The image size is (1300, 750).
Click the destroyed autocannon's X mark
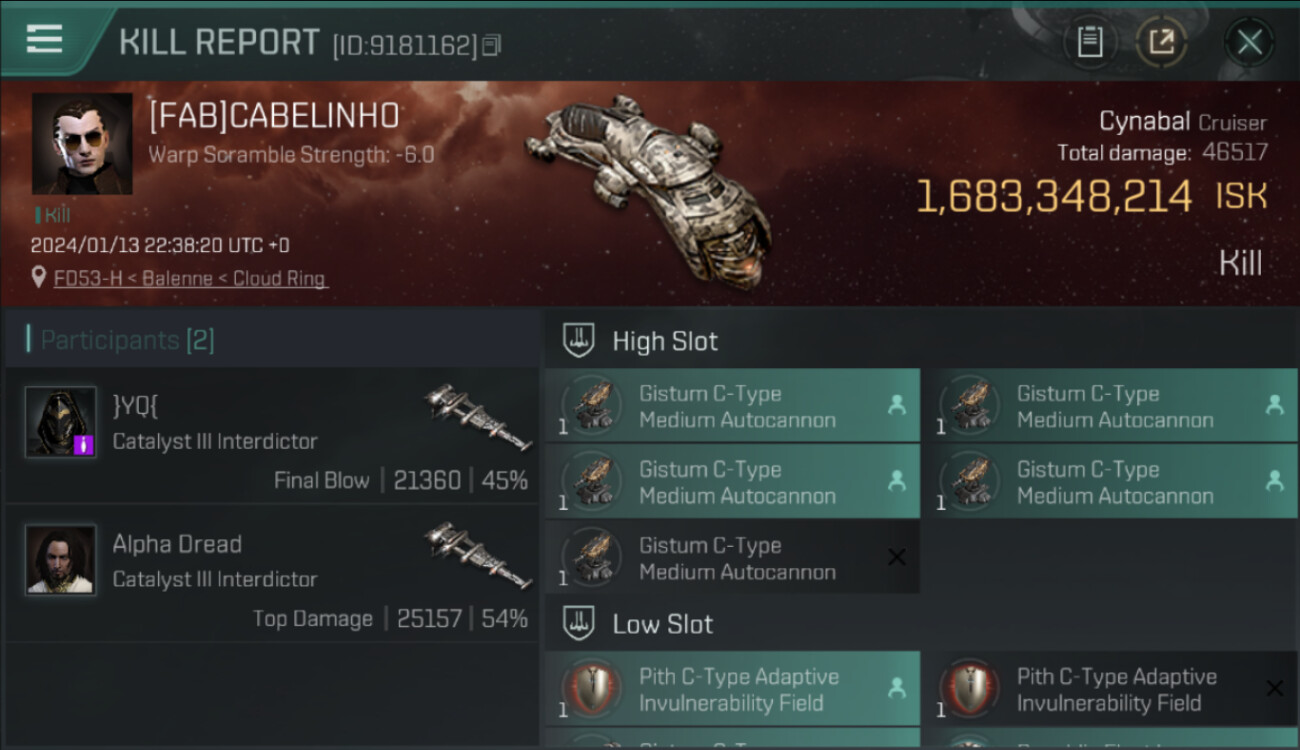897,557
